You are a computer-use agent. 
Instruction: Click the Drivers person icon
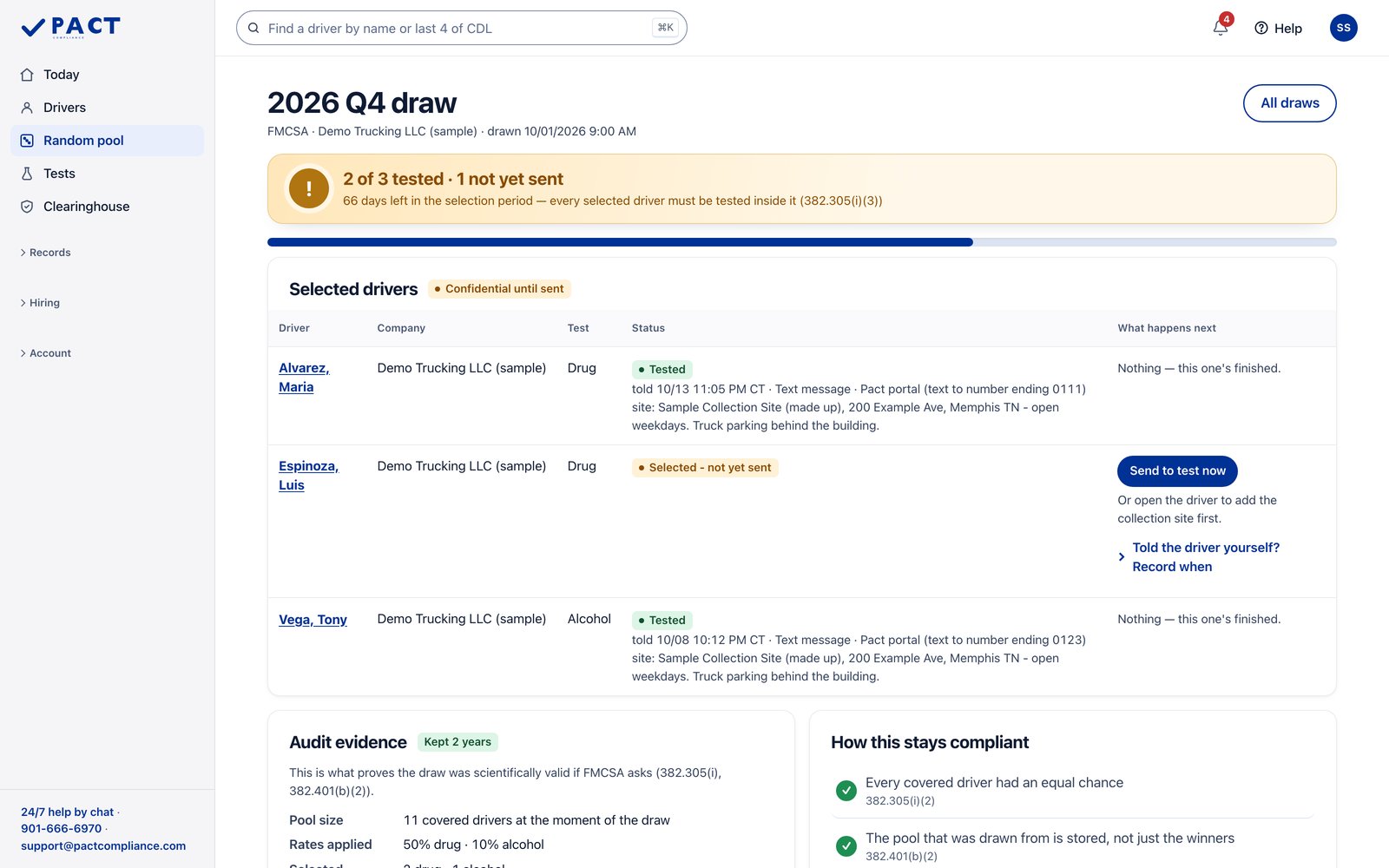tap(27, 108)
